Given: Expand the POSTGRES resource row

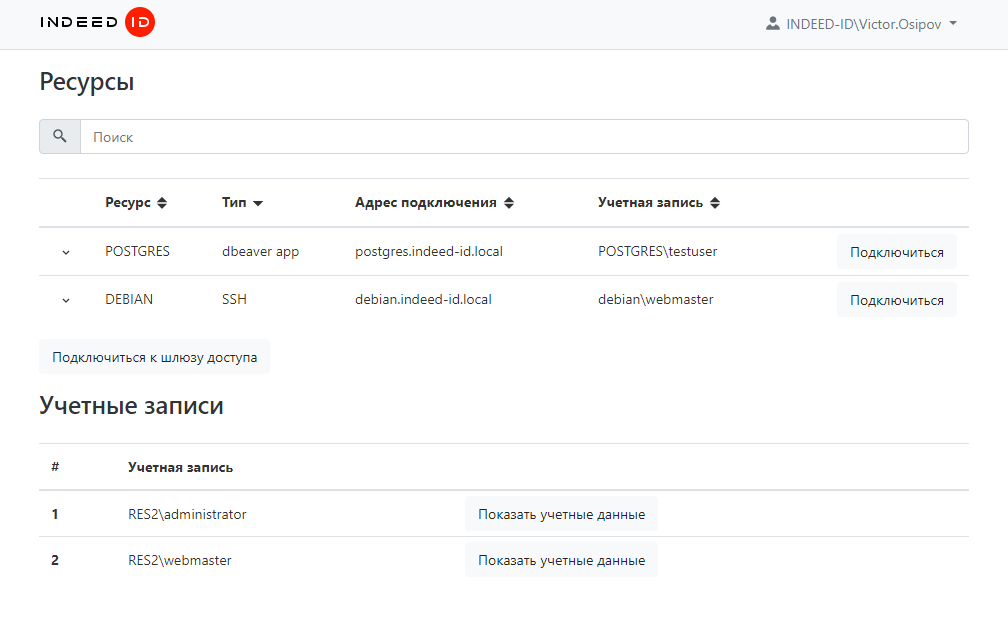Looking at the screenshot, I should [66, 252].
